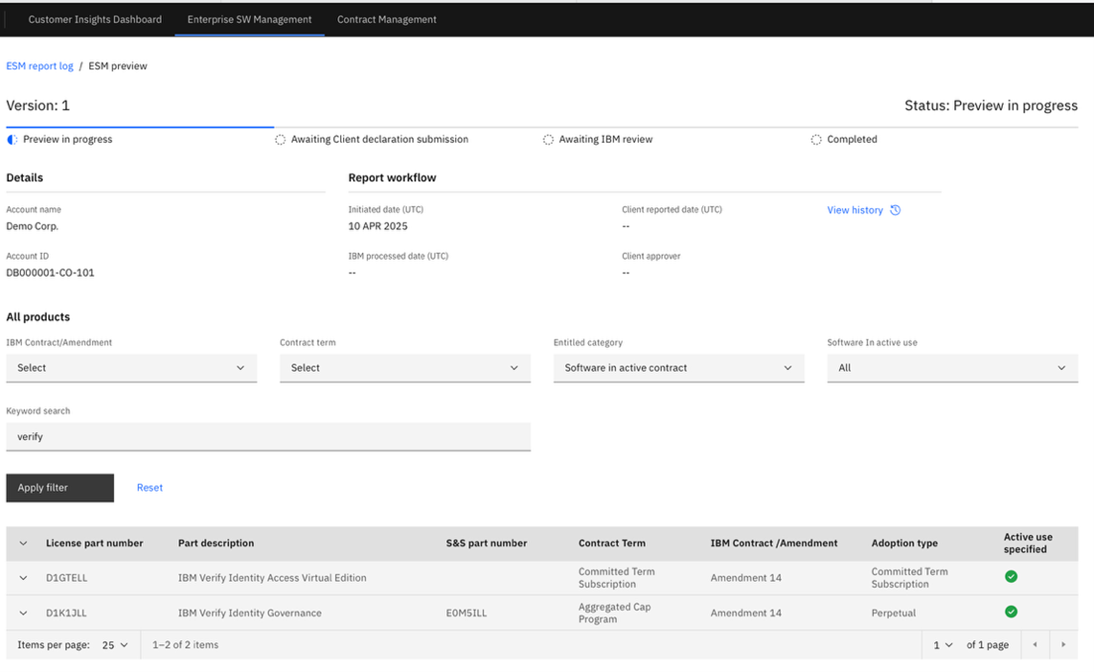The width and height of the screenshot is (1094, 672).
Task: Click the S&S part number column header
Action: coord(486,543)
